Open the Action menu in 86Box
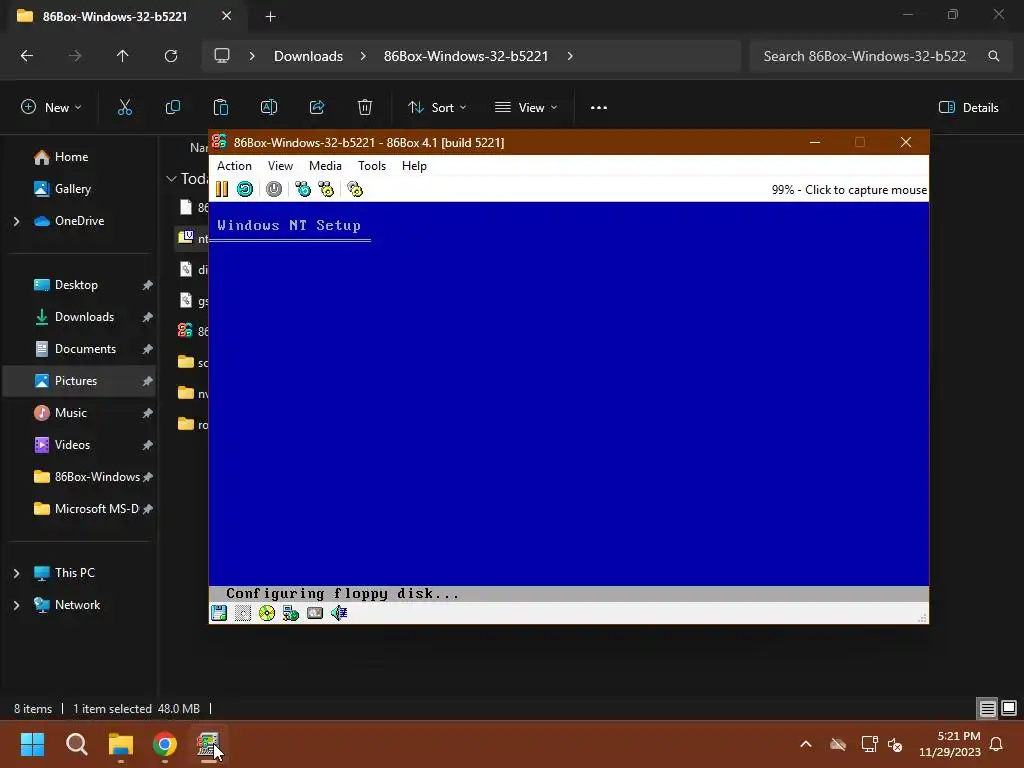The image size is (1024, 768). [x=234, y=166]
